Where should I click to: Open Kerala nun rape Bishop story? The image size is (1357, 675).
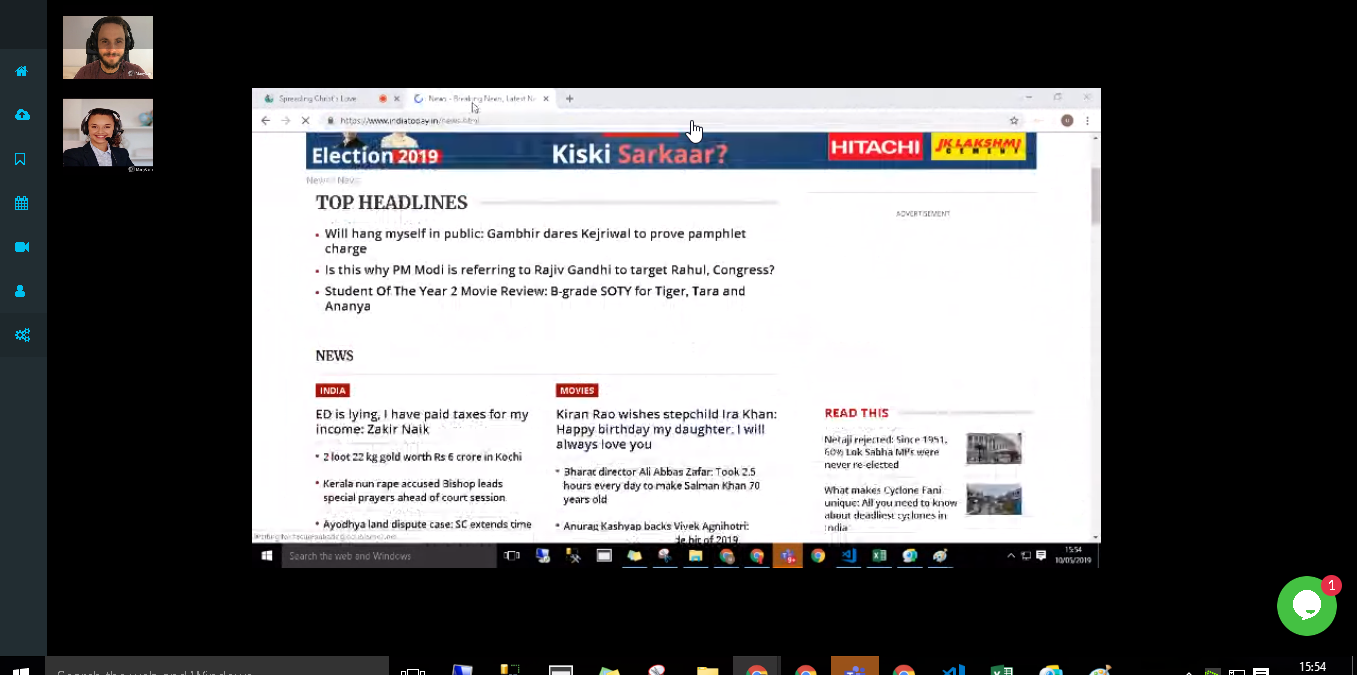[x=414, y=490]
